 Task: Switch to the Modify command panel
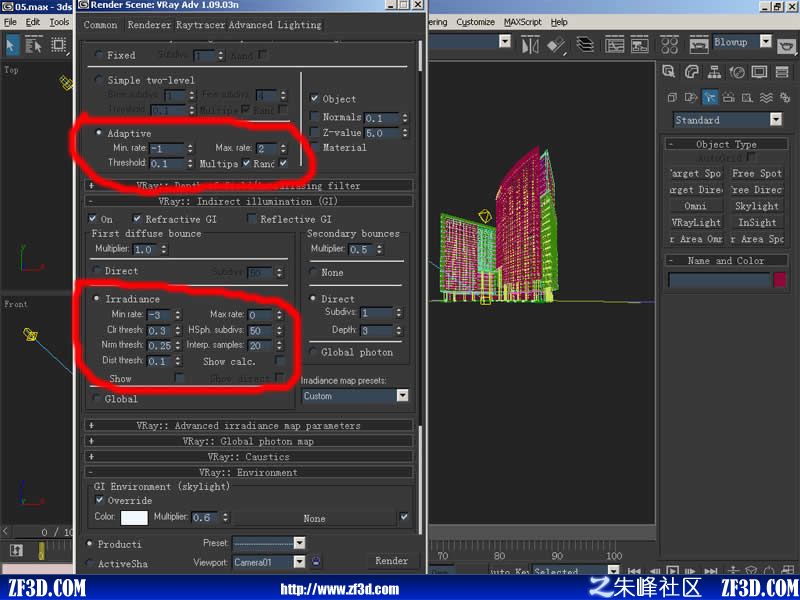click(691, 72)
